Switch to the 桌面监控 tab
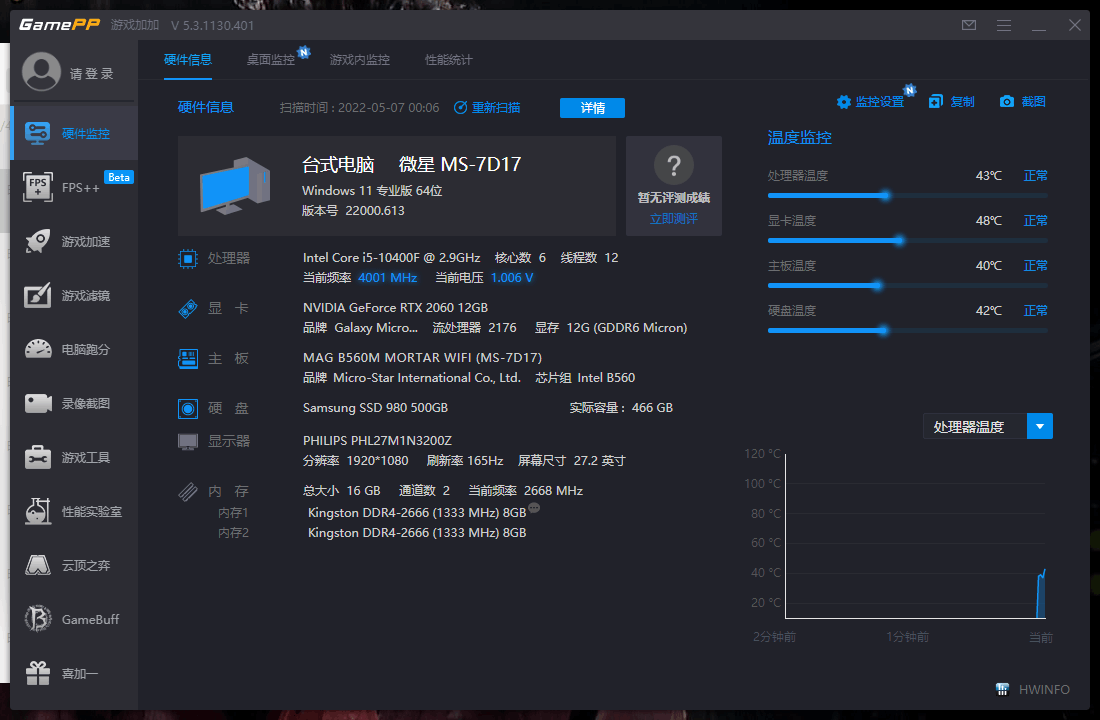1100x720 pixels. pos(271,60)
